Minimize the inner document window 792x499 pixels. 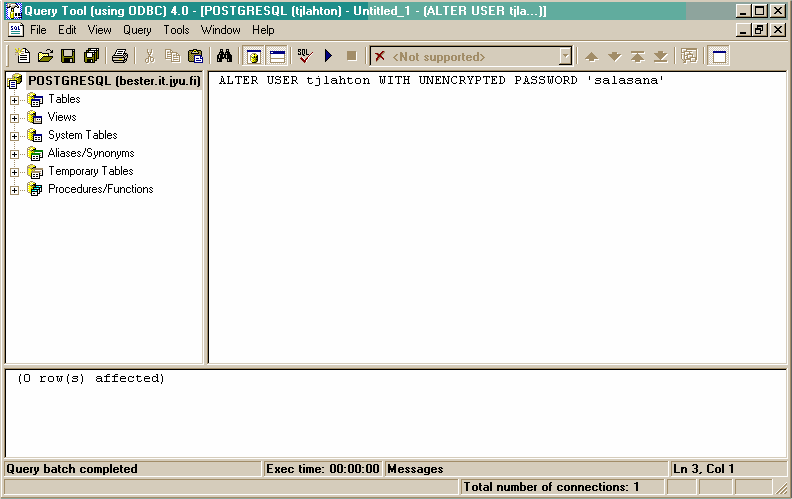(743, 30)
